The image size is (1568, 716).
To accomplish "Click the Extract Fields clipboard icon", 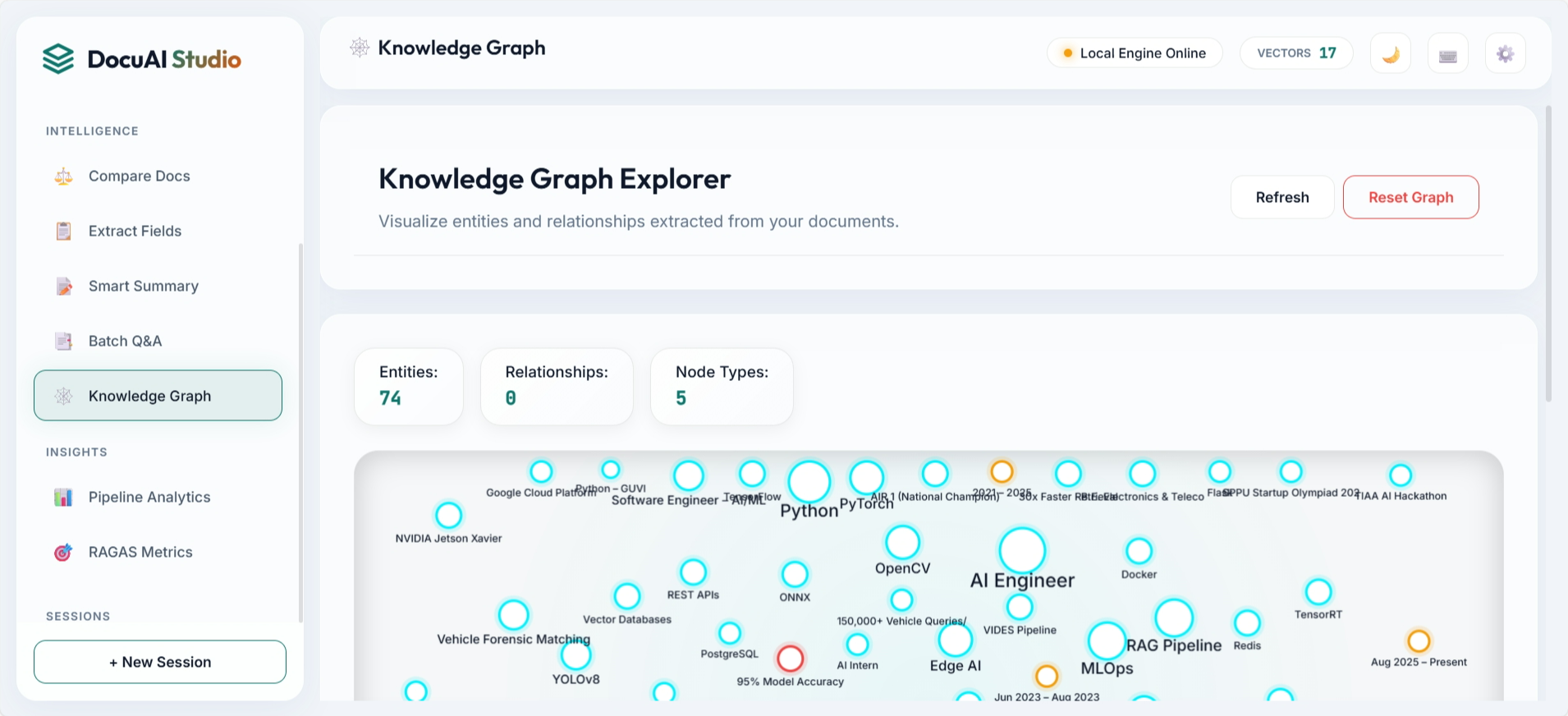I will pyautogui.click(x=63, y=231).
